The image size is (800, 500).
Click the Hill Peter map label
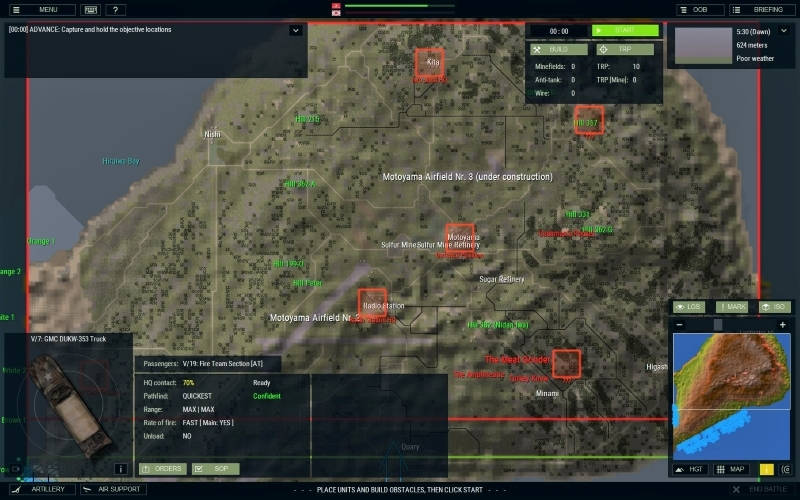point(308,283)
